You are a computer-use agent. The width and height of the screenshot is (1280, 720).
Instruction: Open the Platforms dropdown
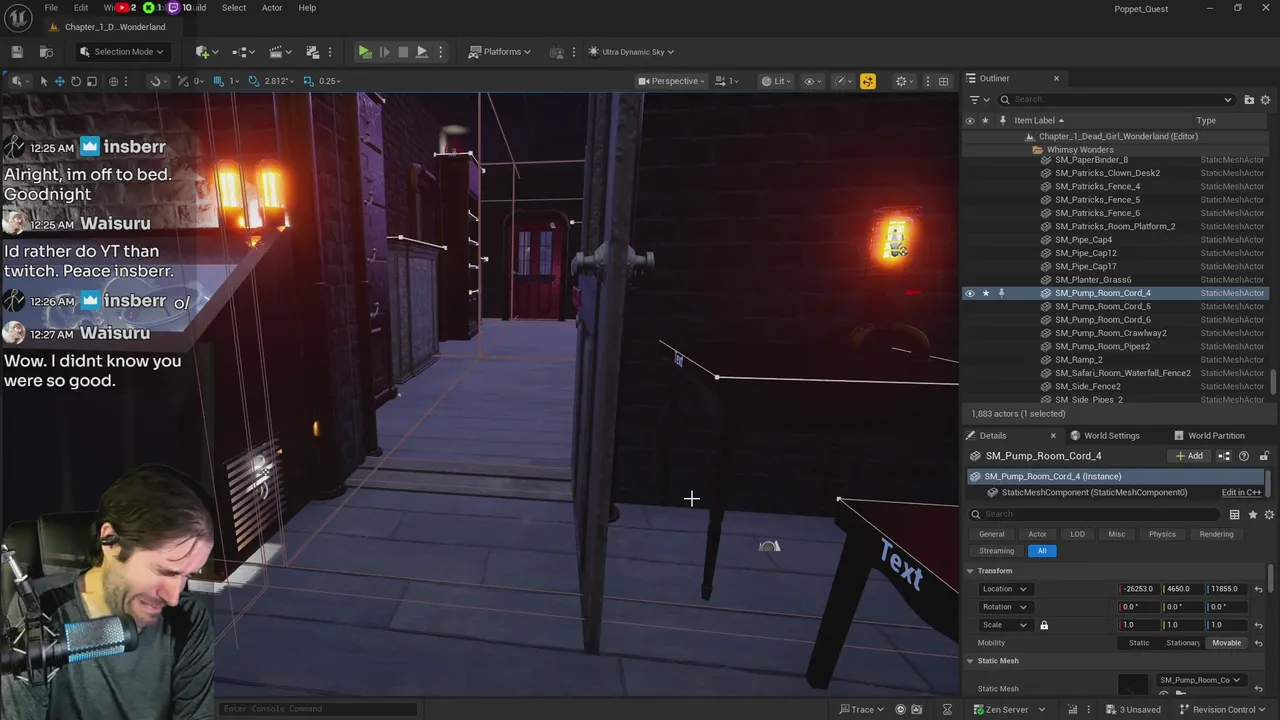499,52
